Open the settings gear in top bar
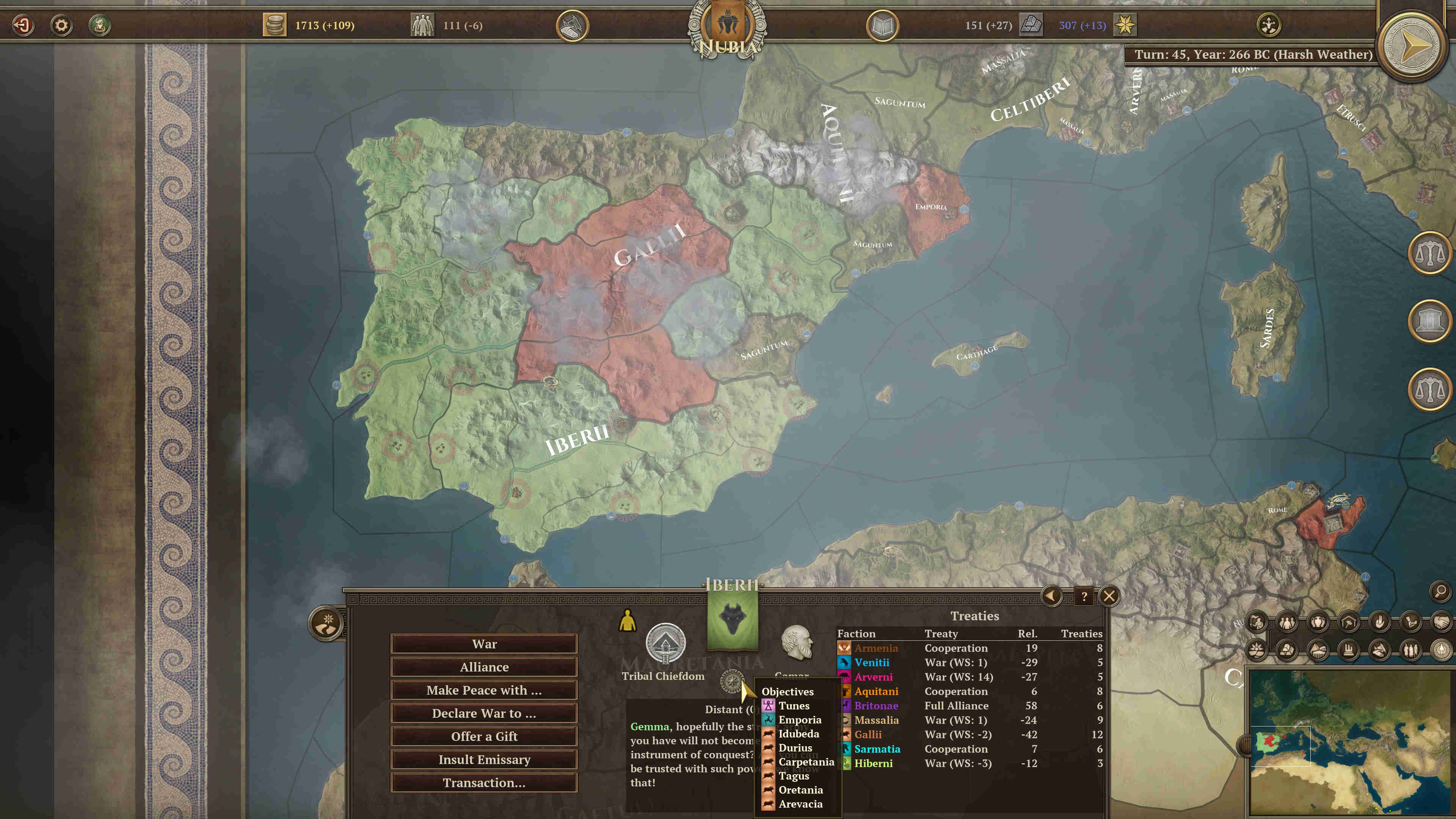 [x=61, y=25]
